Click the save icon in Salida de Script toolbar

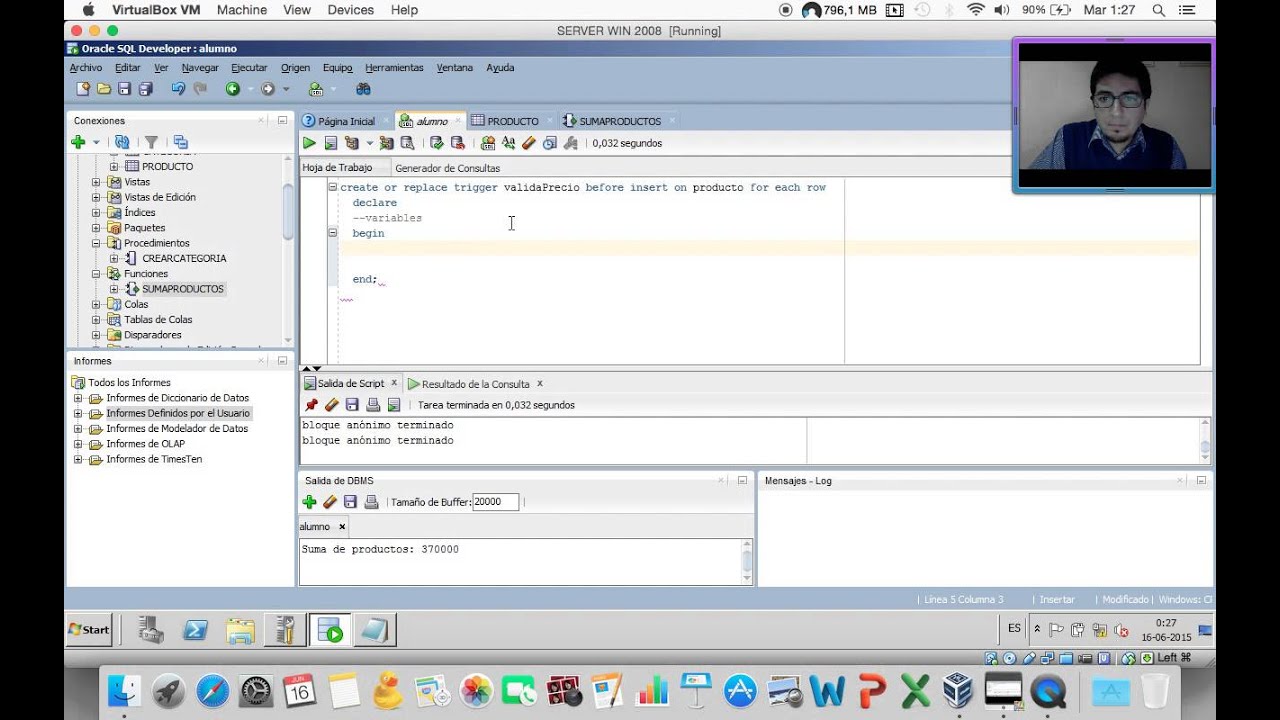(x=352, y=405)
